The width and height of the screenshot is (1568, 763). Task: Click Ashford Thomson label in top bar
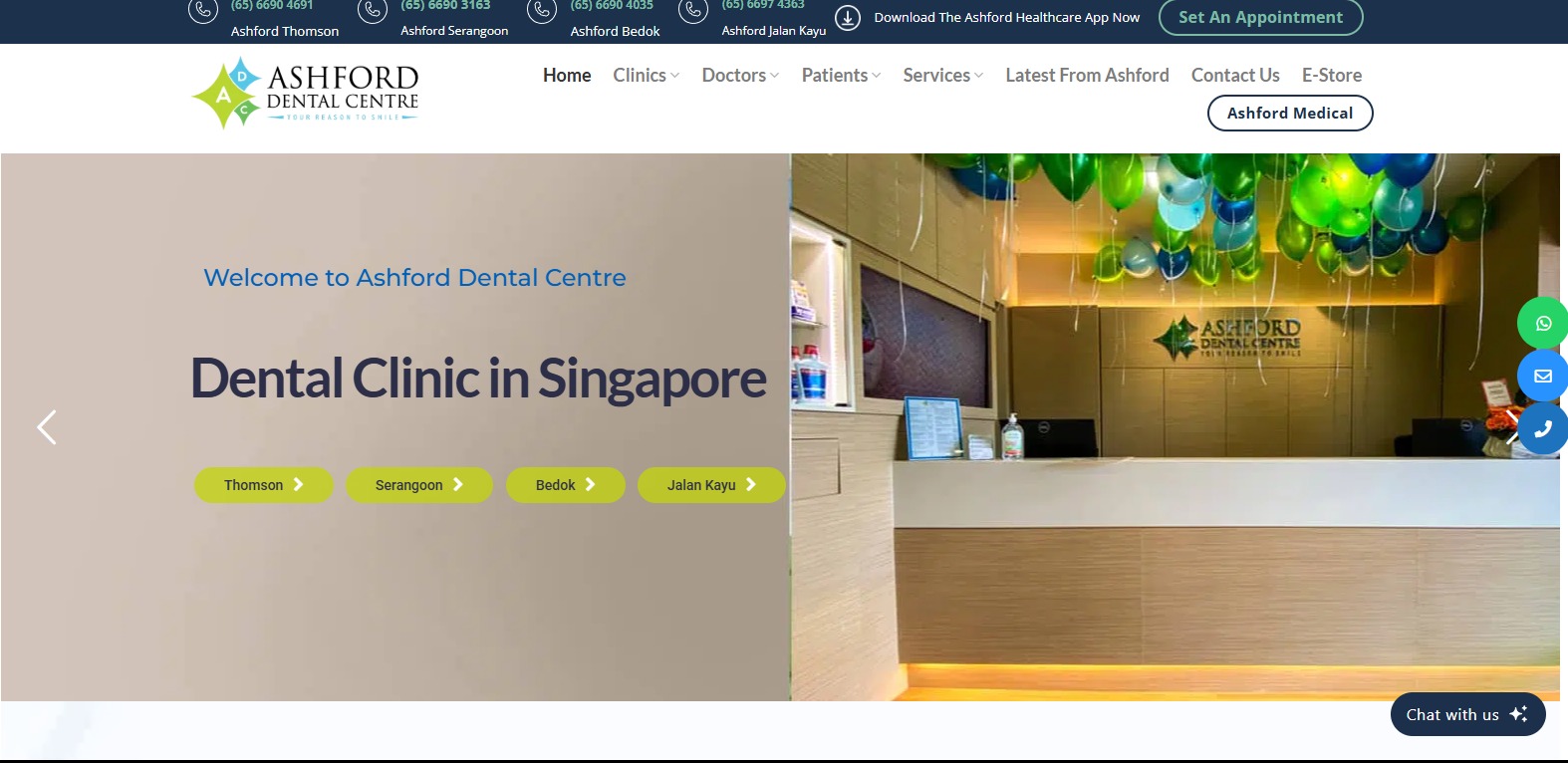click(285, 31)
